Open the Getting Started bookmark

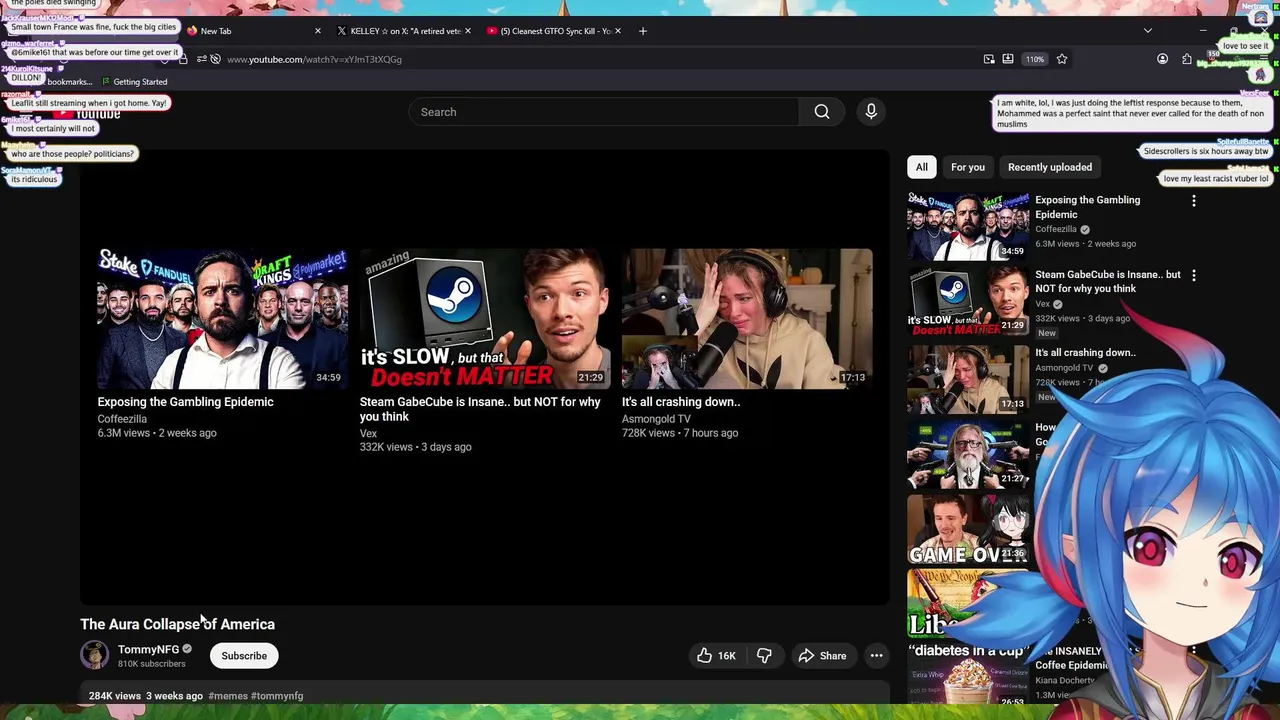[134, 82]
